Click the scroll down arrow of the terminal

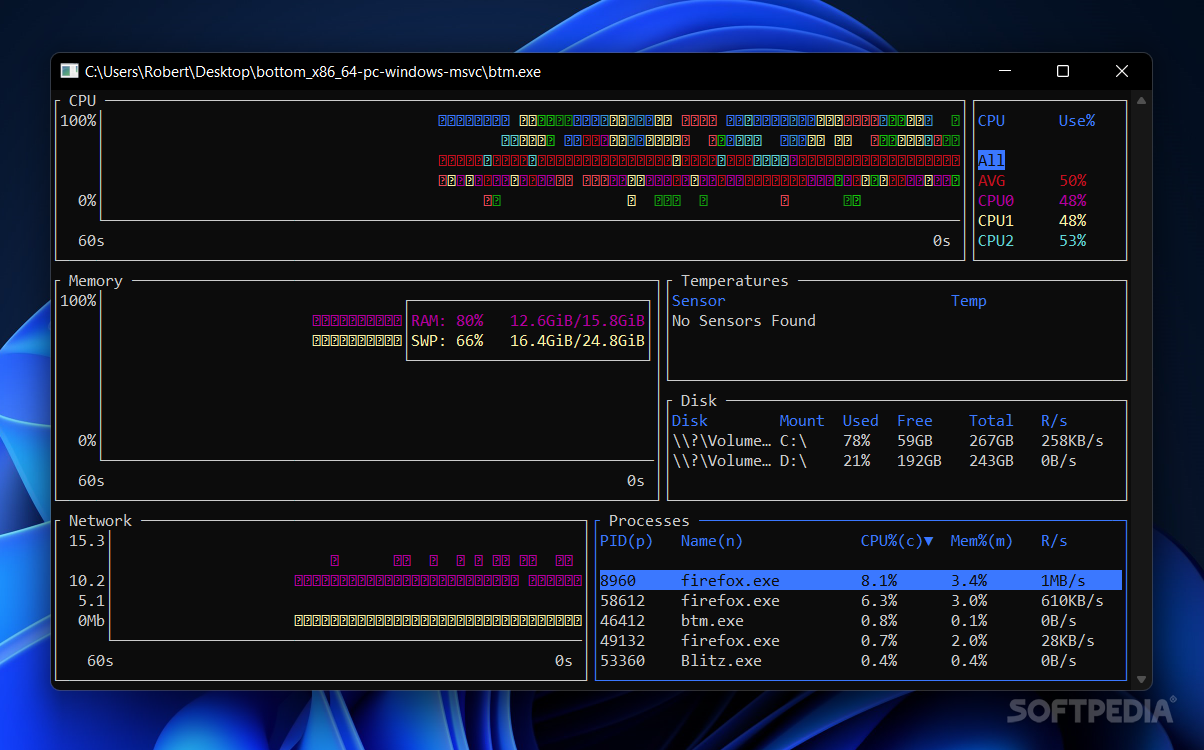tap(1142, 681)
